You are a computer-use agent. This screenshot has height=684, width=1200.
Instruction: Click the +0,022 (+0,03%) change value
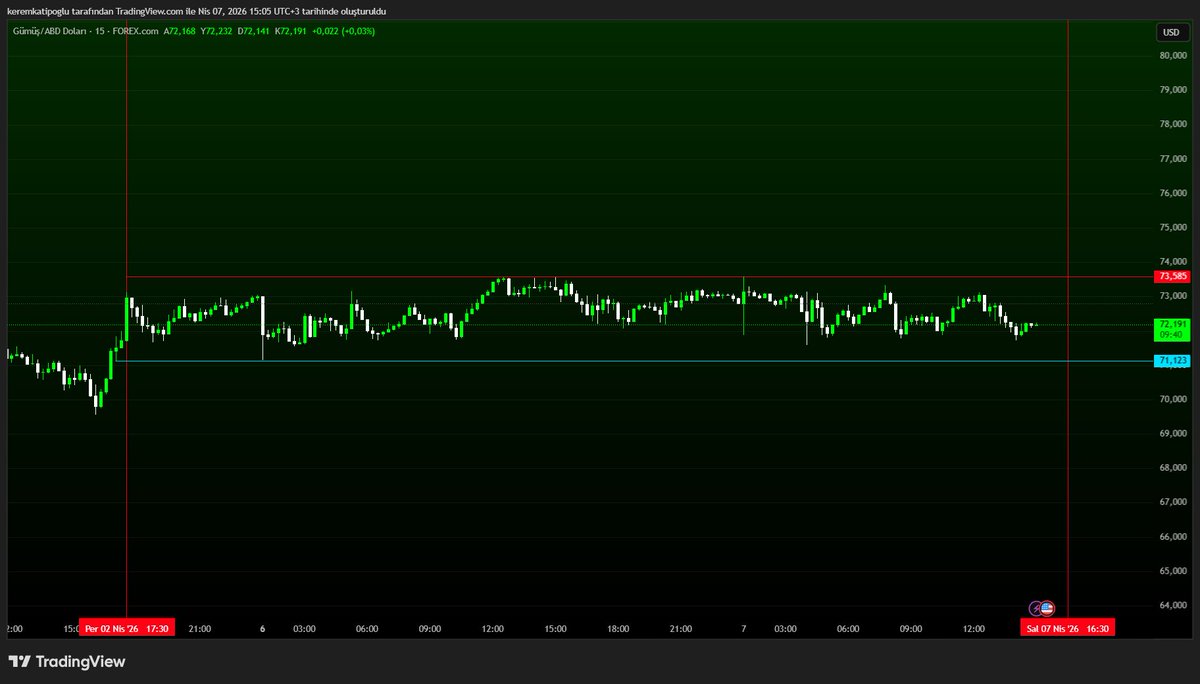coord(342,31)
